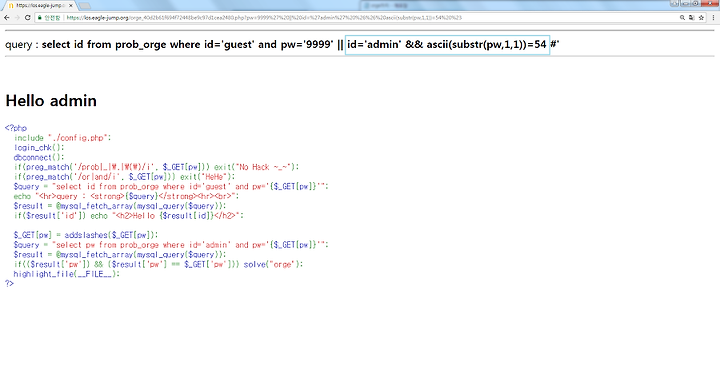This screenshot has width=720, height=389.
Task: Click the "Hello admin" heading
Action: click(51, 101)
